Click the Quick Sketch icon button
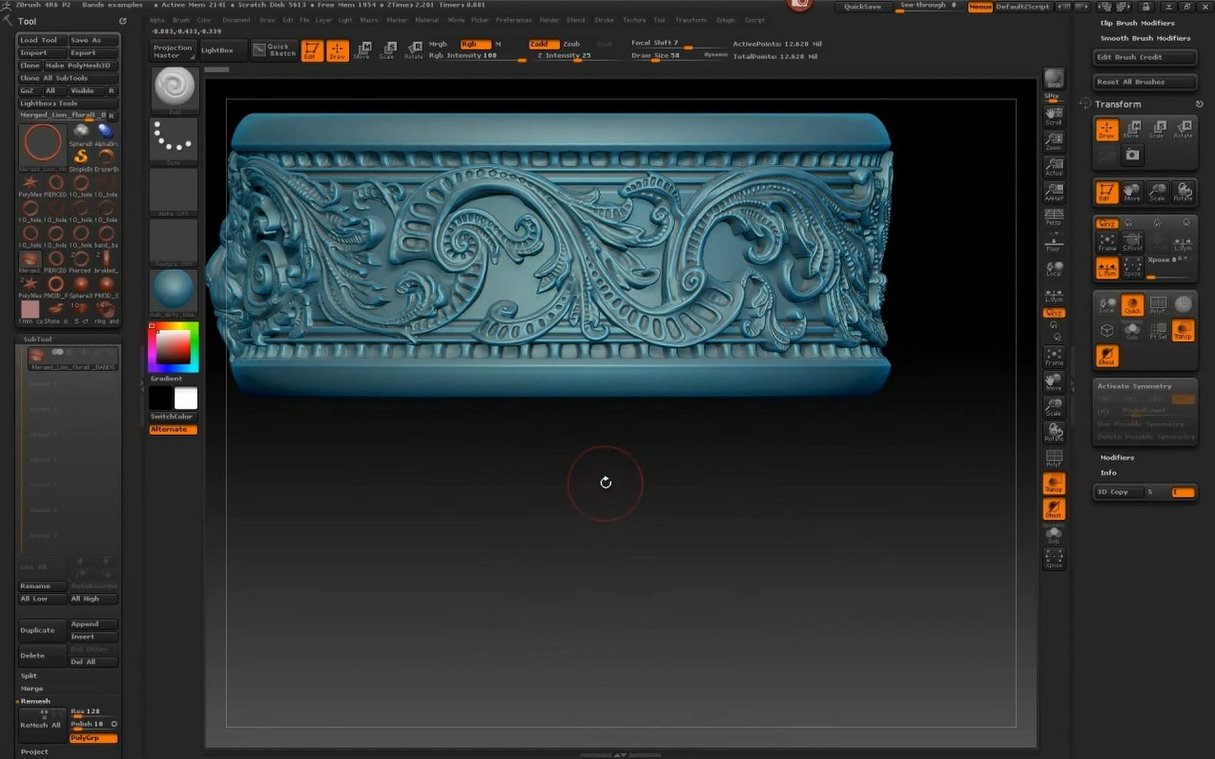The width and height of the screenshot is (1215, 759). point(274,50)
